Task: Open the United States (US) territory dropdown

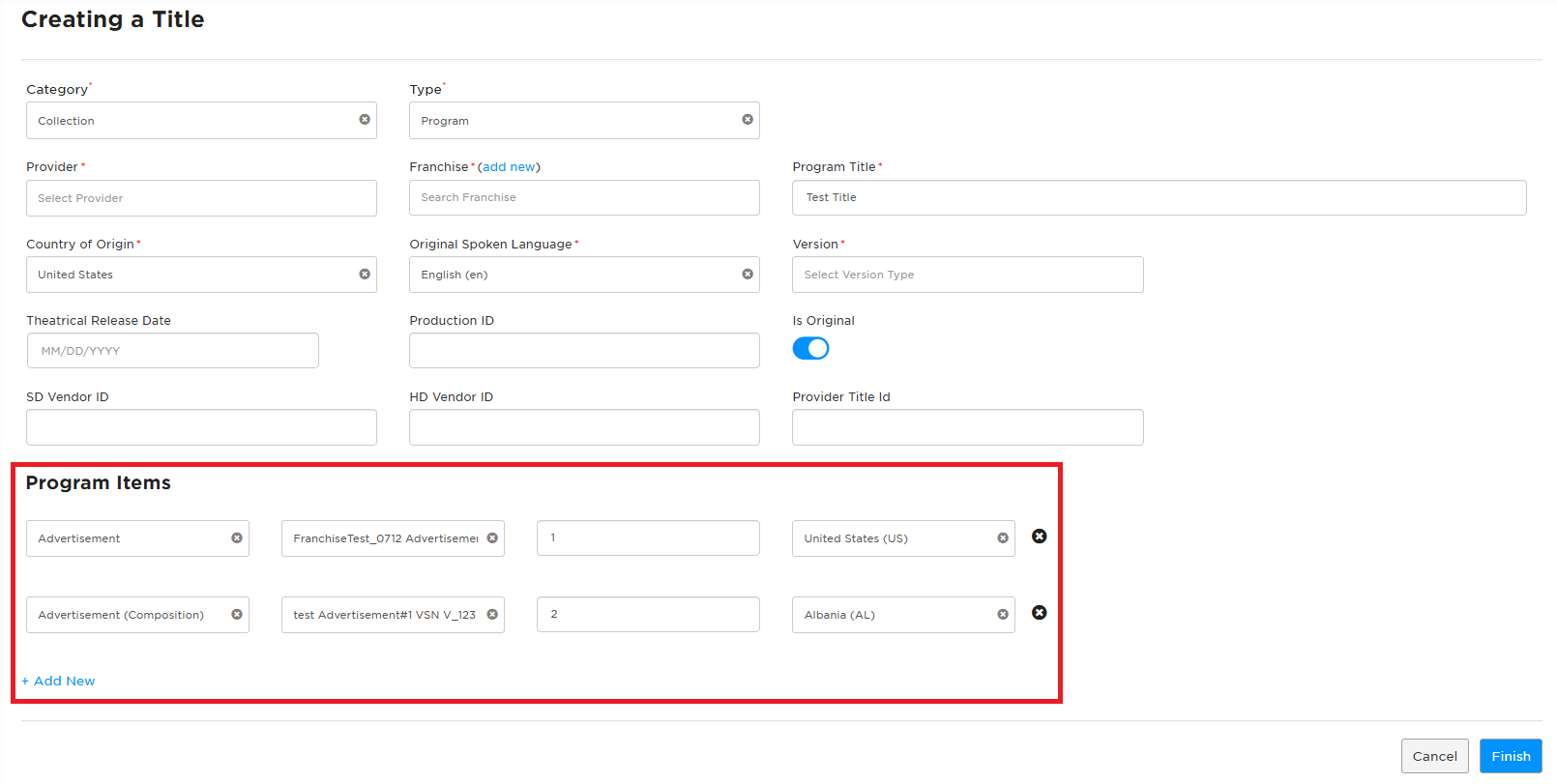Action: coord(903,538)
